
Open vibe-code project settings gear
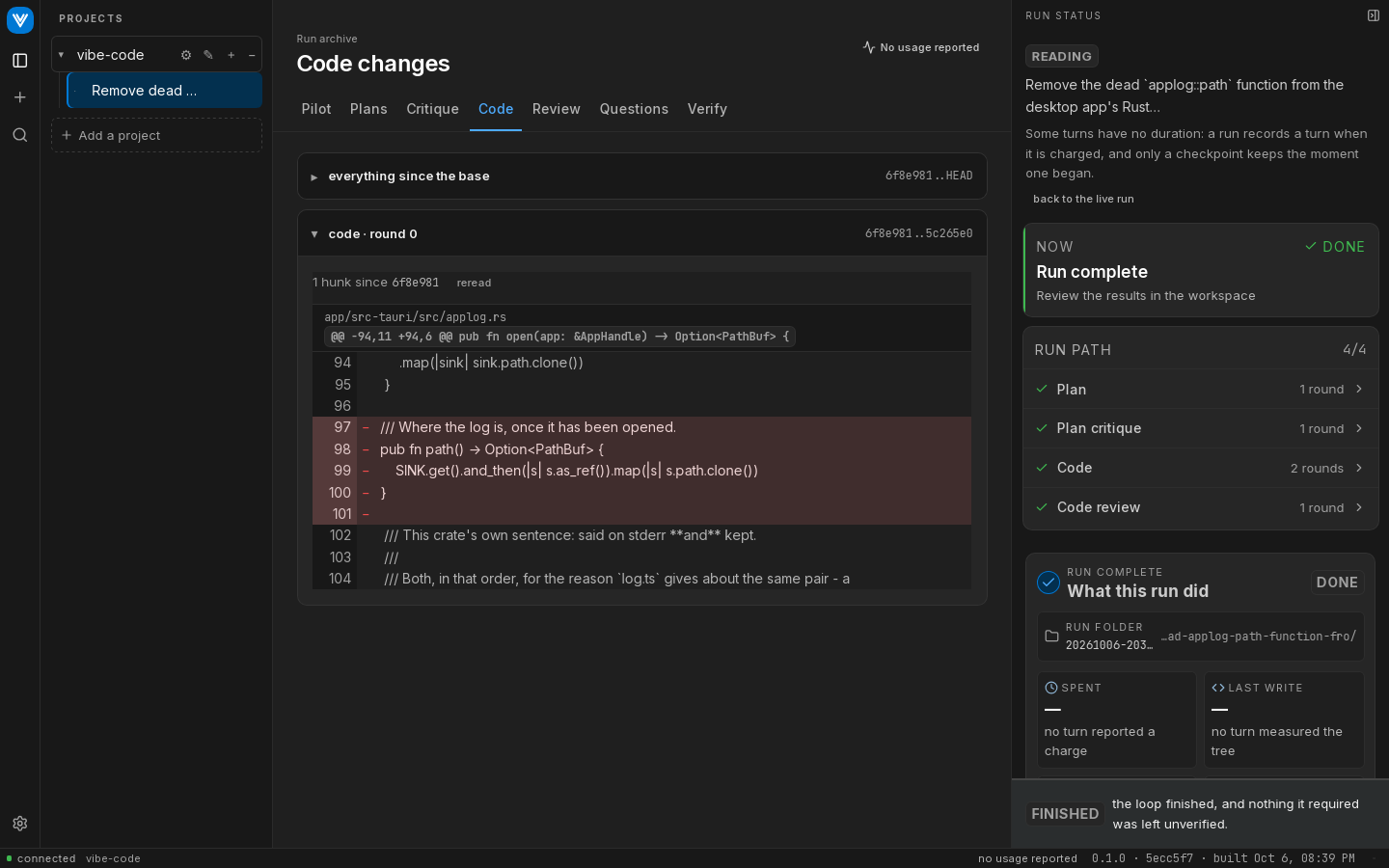186,55
